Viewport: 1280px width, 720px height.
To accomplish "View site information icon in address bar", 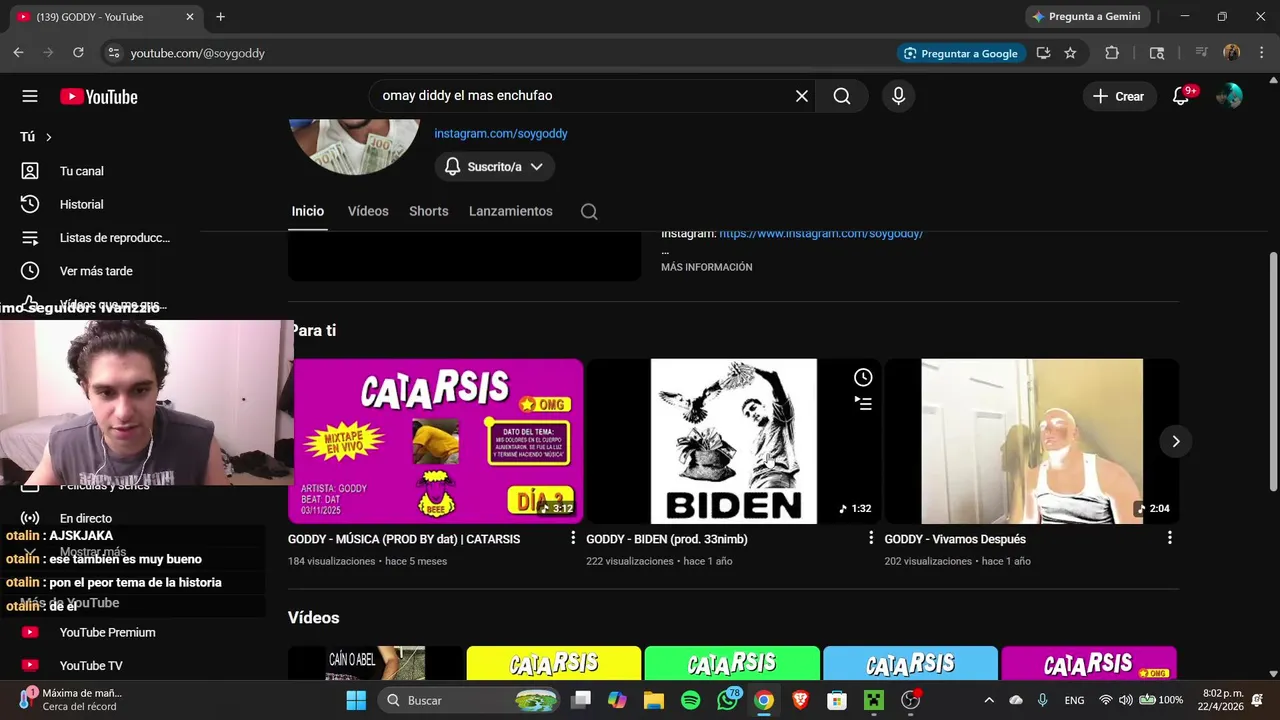I will (113, 53).
